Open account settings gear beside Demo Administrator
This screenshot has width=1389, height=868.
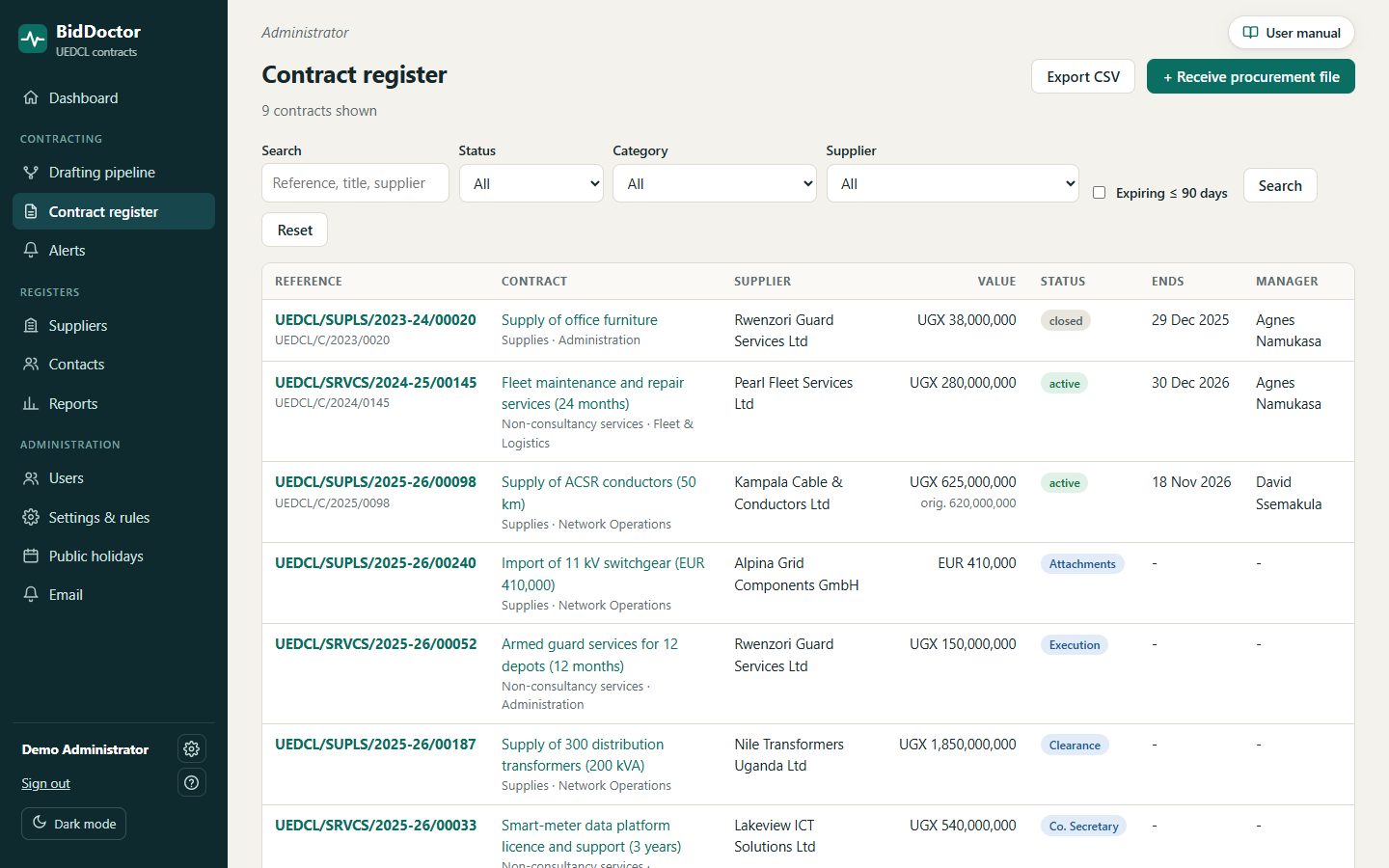point(192,748)
